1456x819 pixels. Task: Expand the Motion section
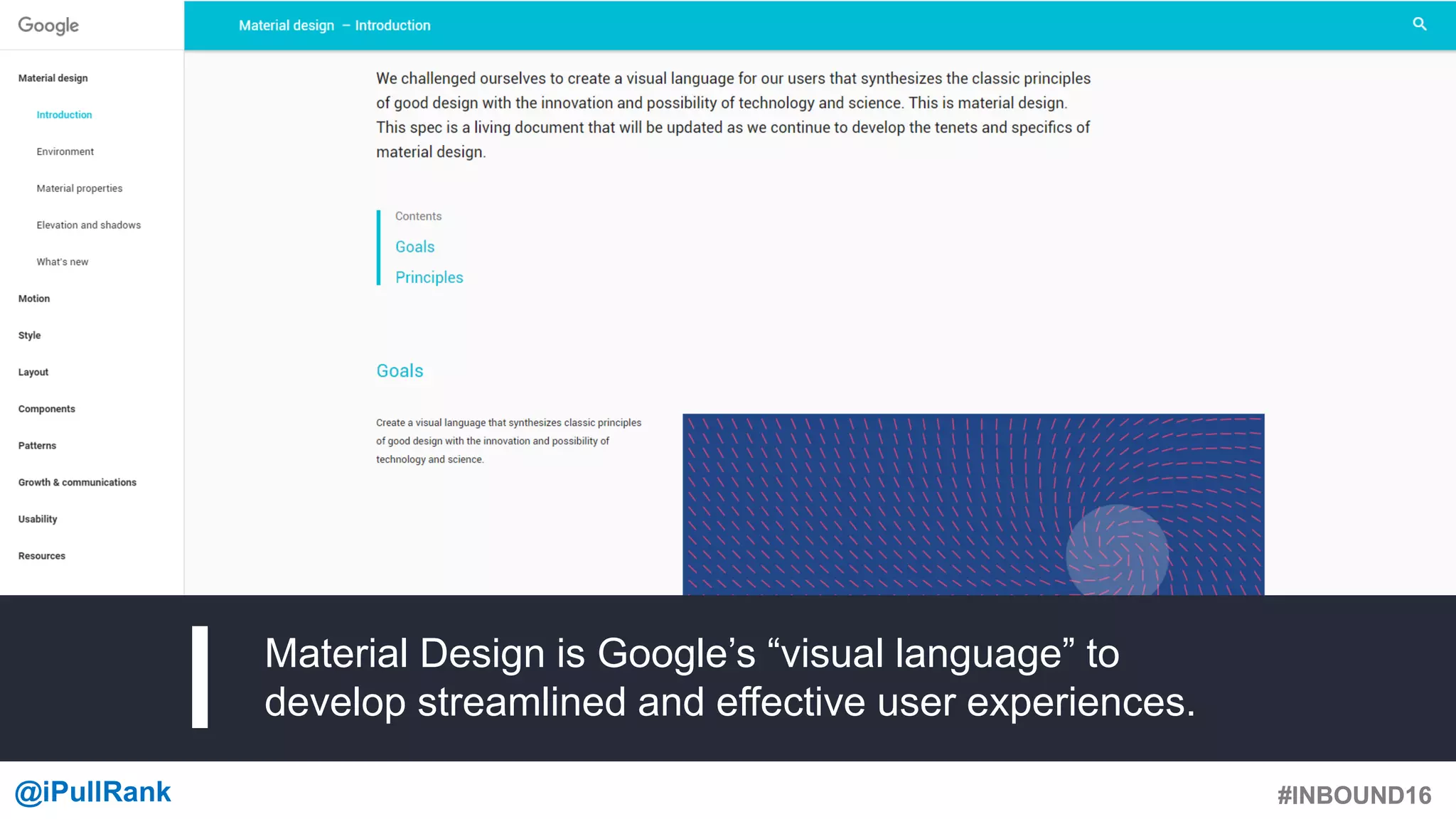pyautogui.click(x=34, y=299)
